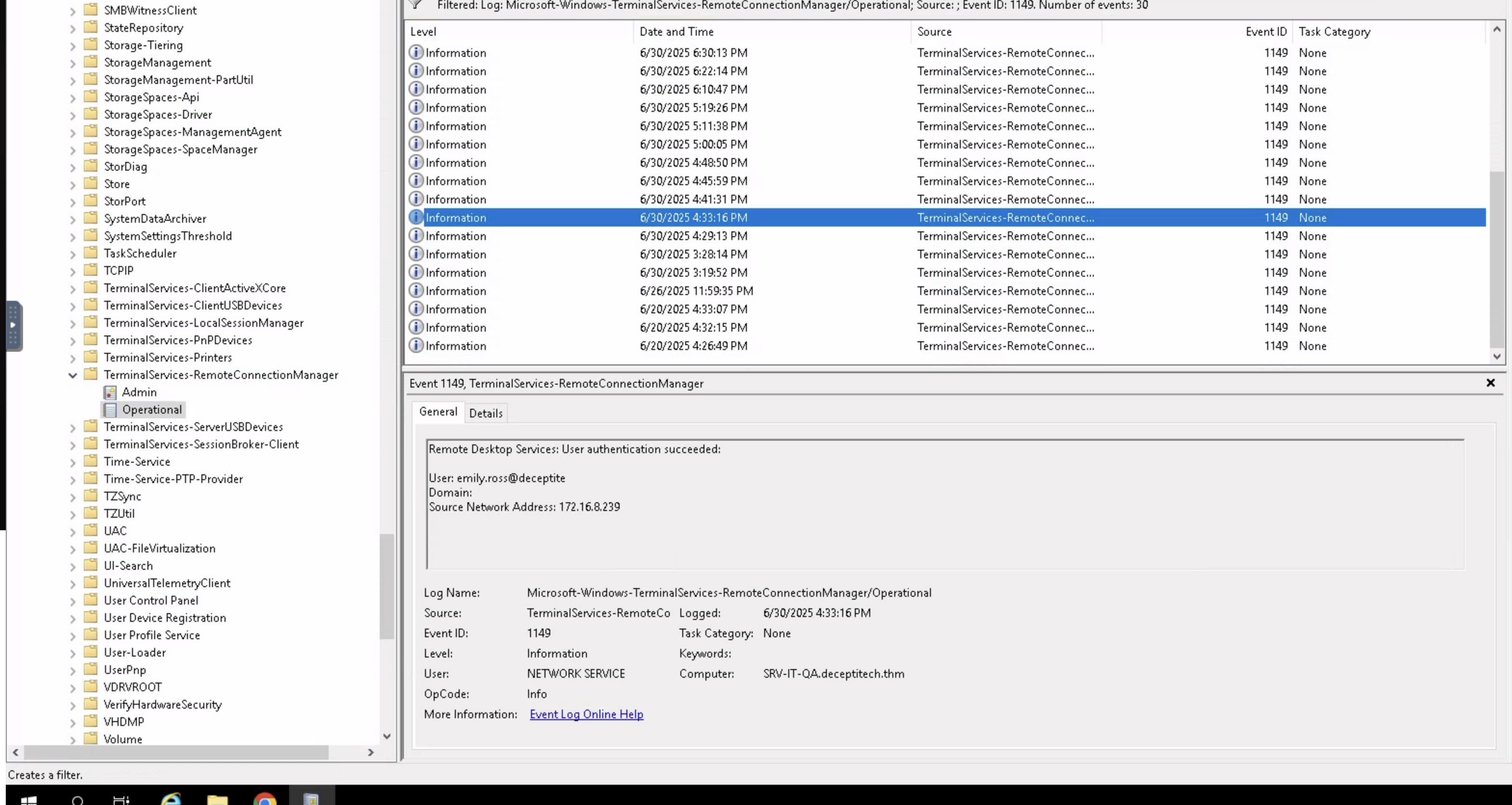Select the Admin log under RemoteConnectionManager

pos(139,392)
